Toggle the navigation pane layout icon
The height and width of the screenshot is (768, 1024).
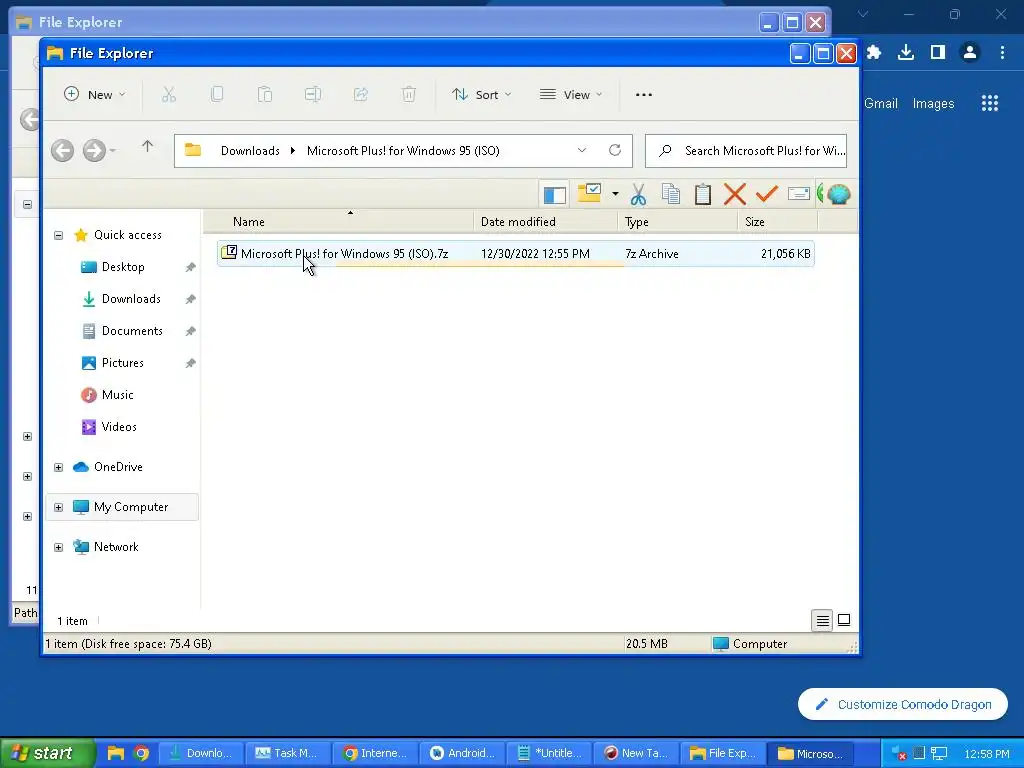coord(554,195)
